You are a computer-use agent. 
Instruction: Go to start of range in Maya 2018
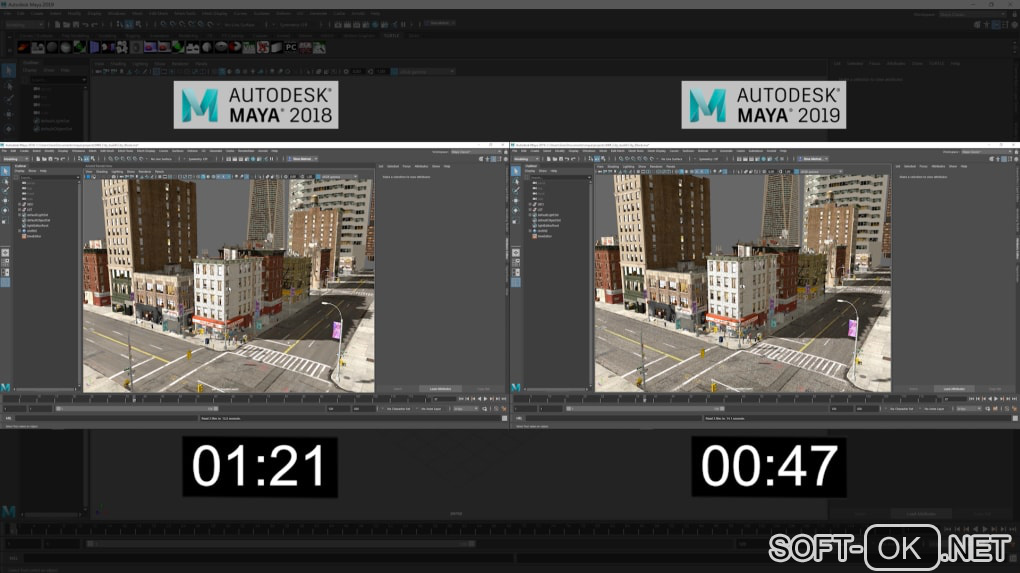coord(461,399)
